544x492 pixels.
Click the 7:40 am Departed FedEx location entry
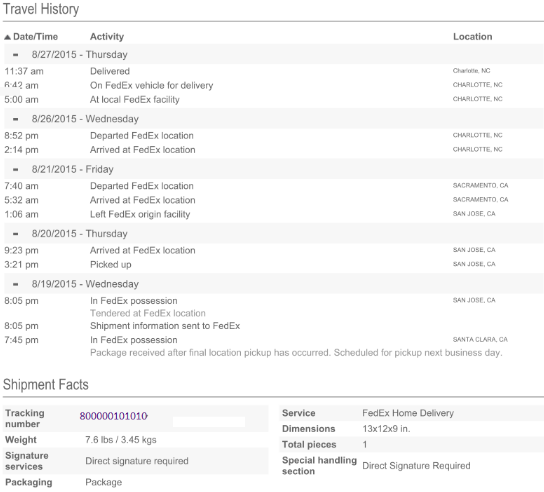(x=142, y=186)
